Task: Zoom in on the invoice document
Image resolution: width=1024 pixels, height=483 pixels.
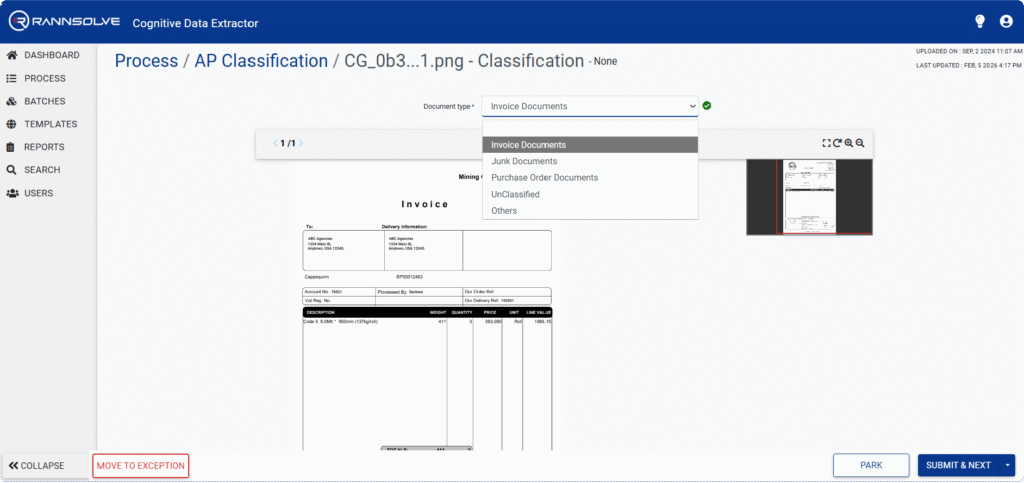Action: click(x=849, y=143)
